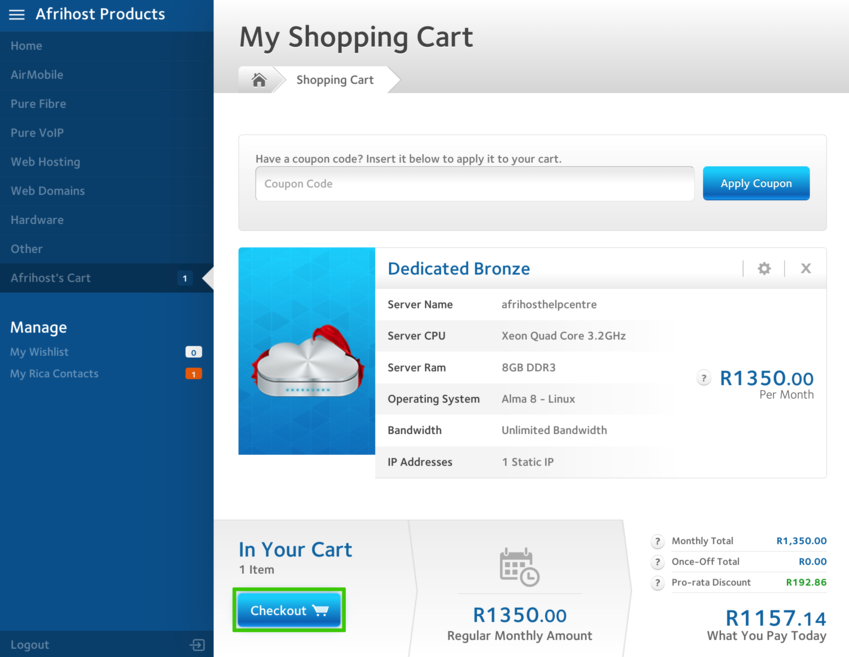
Task: Open My Rica Contacts link
Action: (55, 374)
